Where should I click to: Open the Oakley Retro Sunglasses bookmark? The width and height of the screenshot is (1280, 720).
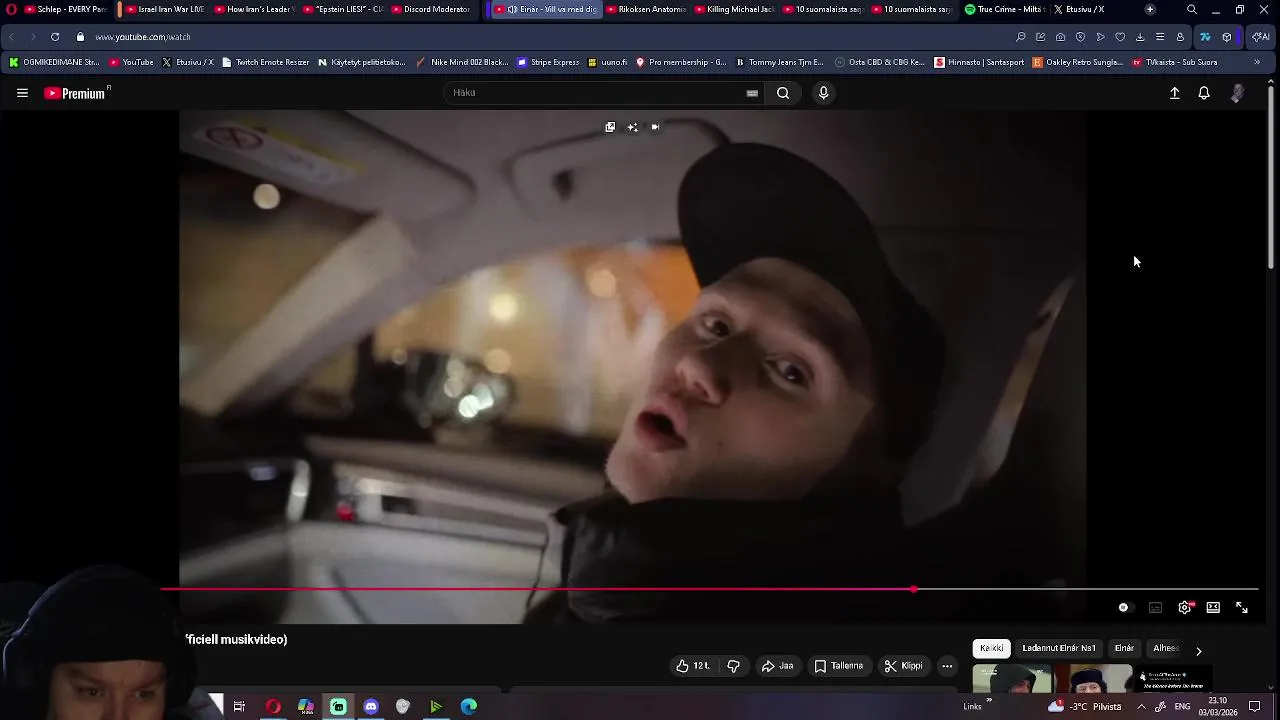[x=1078, y=62]
